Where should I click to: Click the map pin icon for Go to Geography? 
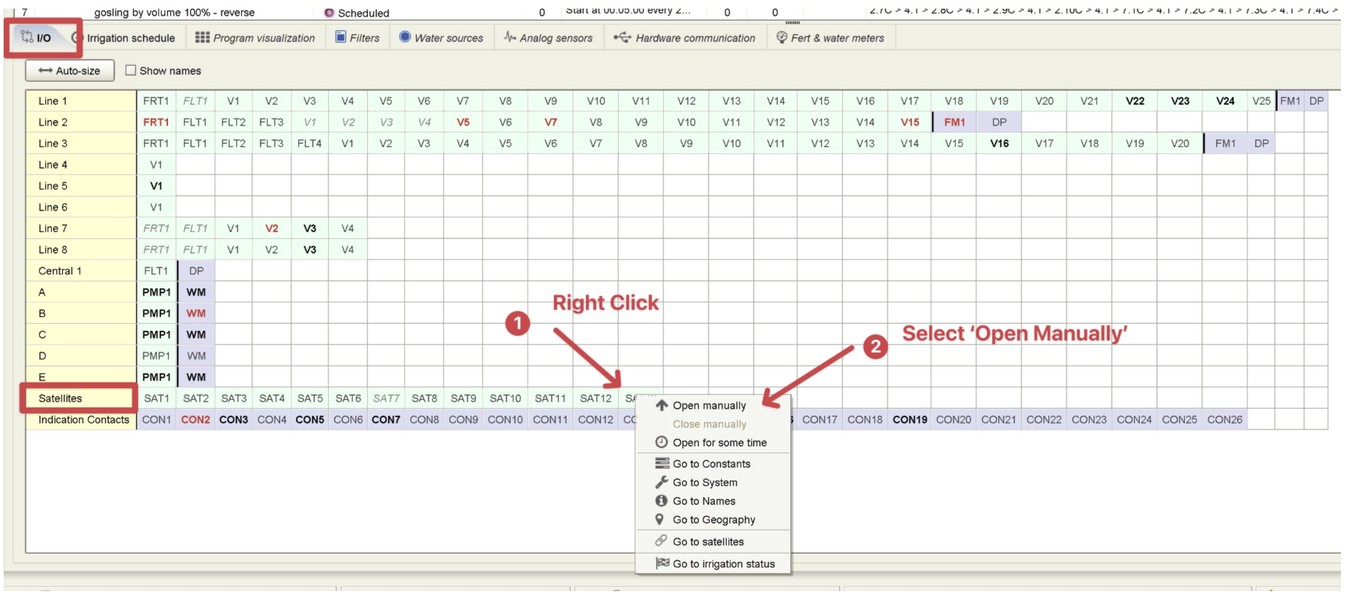pos(660,520)
